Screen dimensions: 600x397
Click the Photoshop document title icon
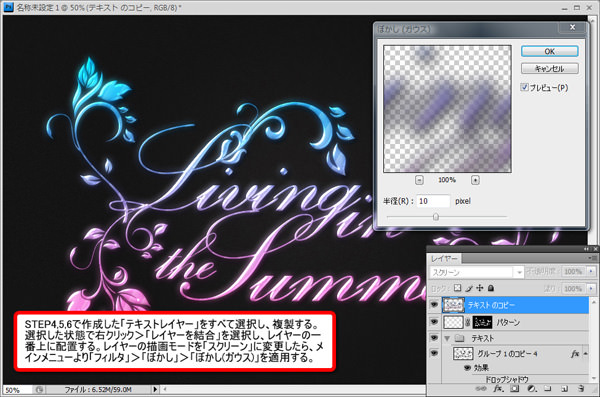8,7
